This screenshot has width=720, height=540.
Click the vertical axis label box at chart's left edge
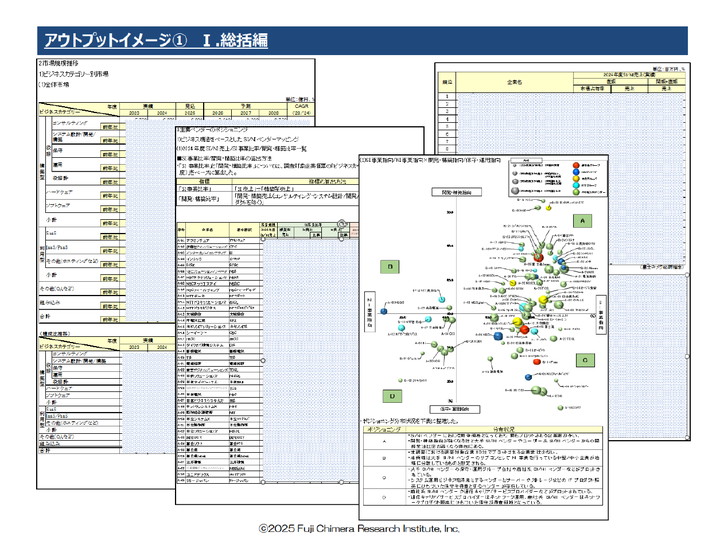point(370,312)
